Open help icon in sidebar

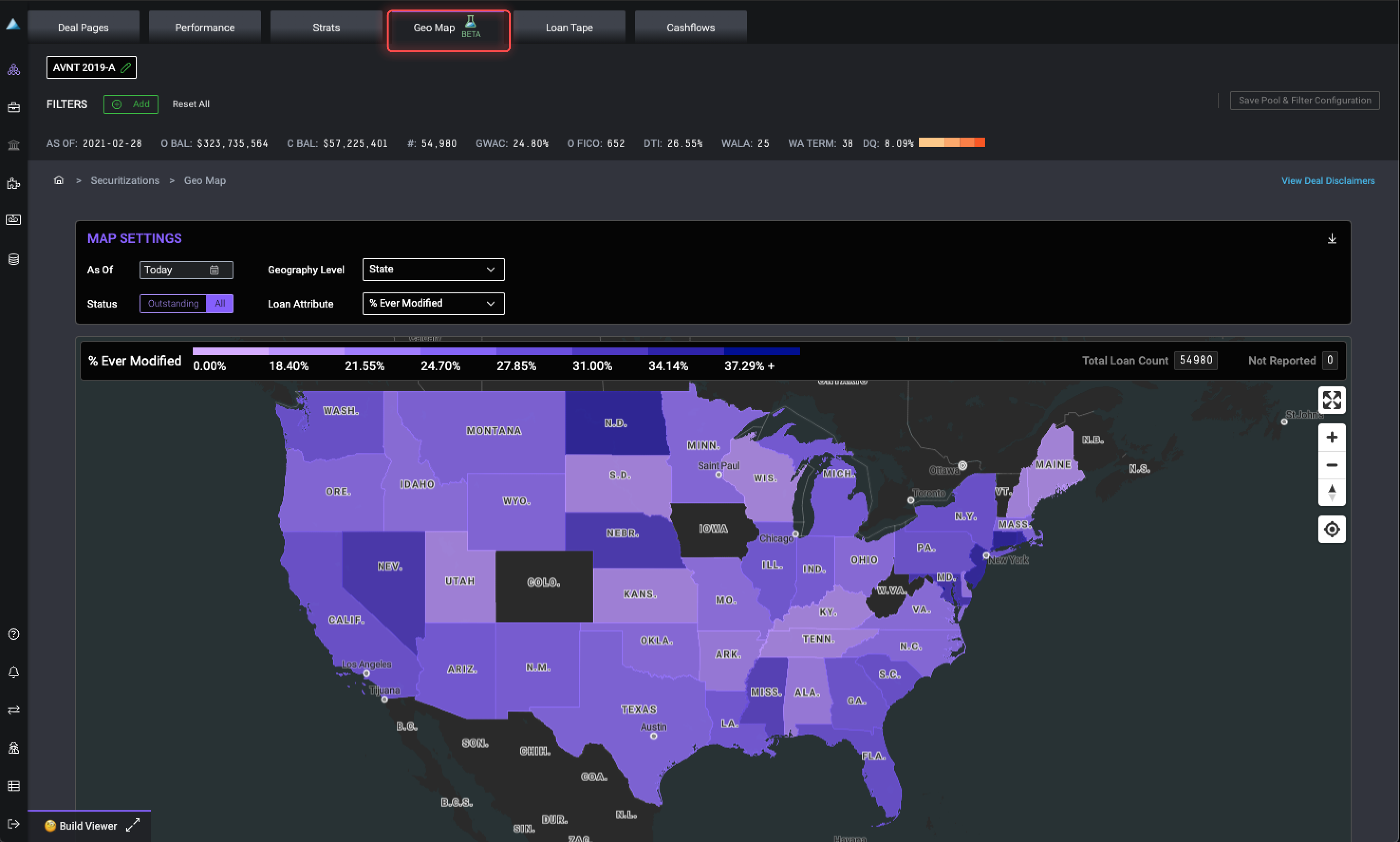click(x=14, y=634)
